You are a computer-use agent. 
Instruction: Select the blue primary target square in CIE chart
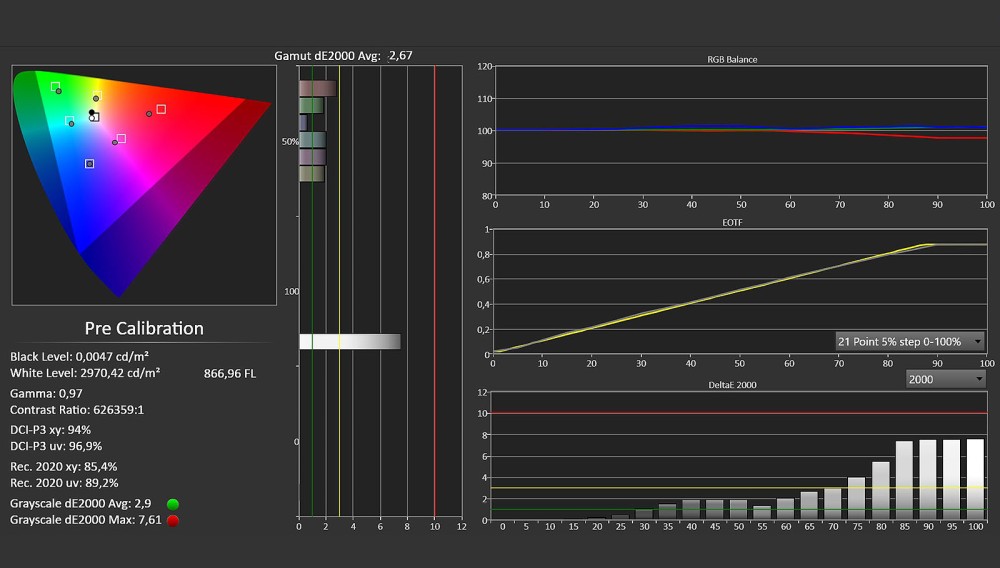pyautogui.click(x=89, y=164)
